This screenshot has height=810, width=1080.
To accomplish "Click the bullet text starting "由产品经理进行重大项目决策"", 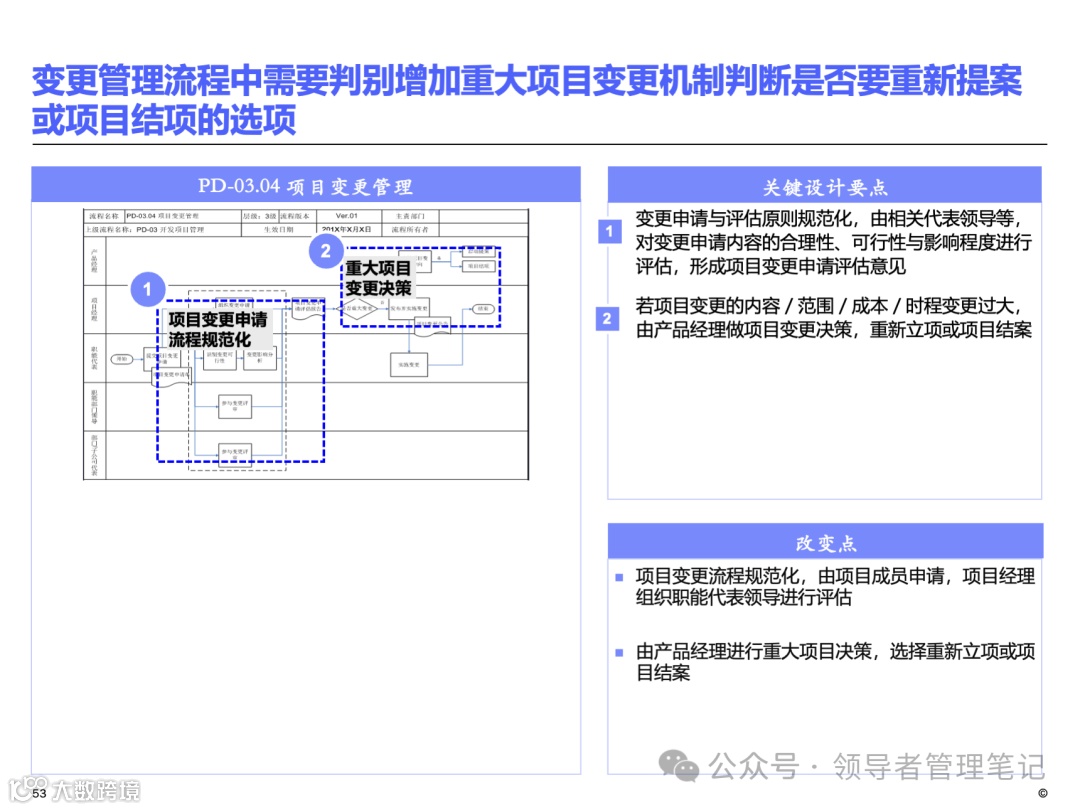I will point(835,661).
